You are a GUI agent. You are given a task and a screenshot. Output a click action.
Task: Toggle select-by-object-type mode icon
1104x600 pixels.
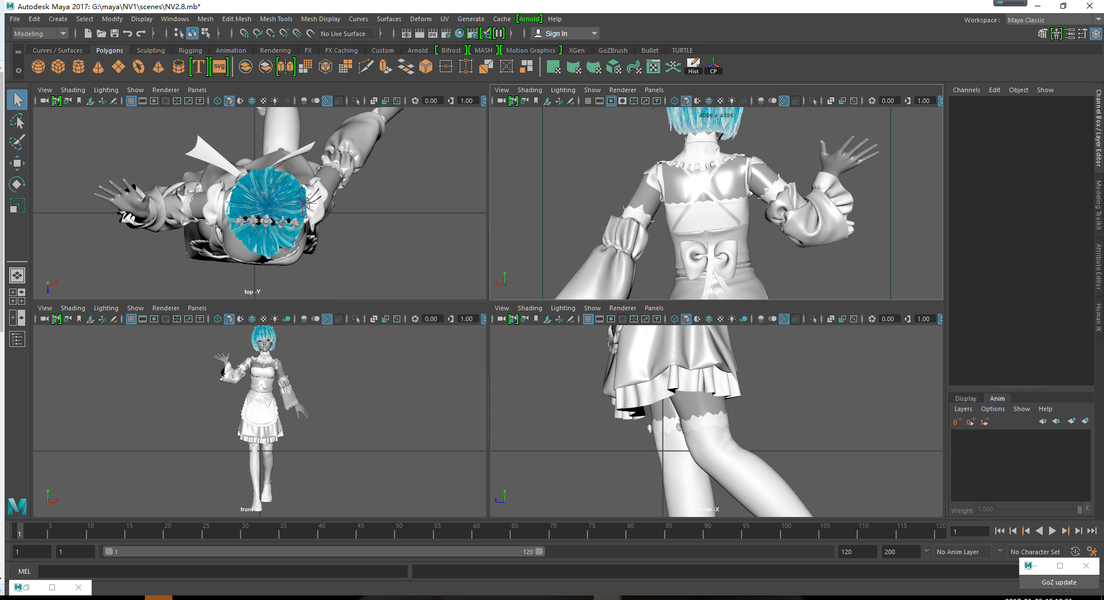pyautogui.click(x=192, y=33)
